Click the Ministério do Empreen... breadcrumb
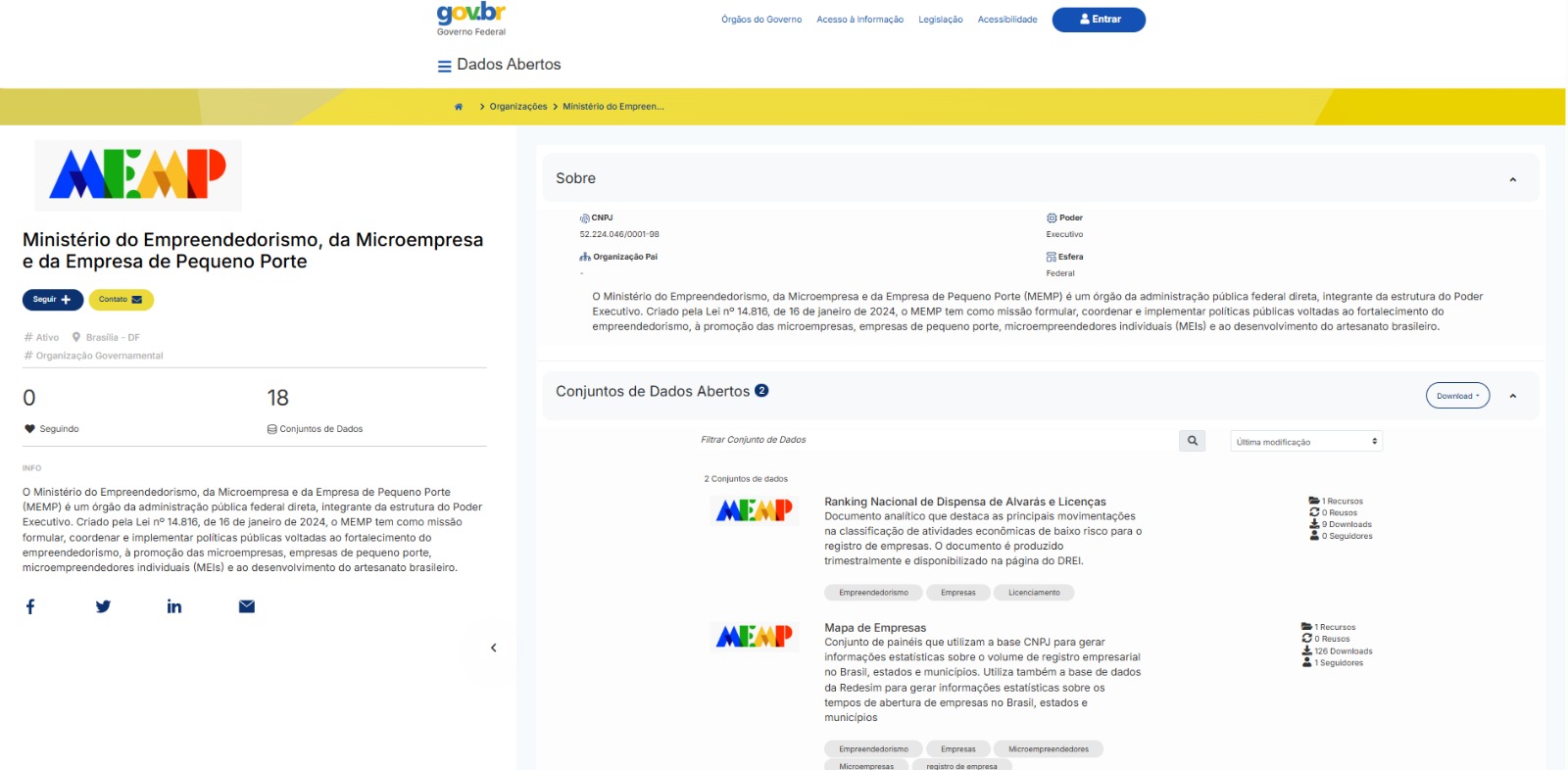 tap(613, 107)
